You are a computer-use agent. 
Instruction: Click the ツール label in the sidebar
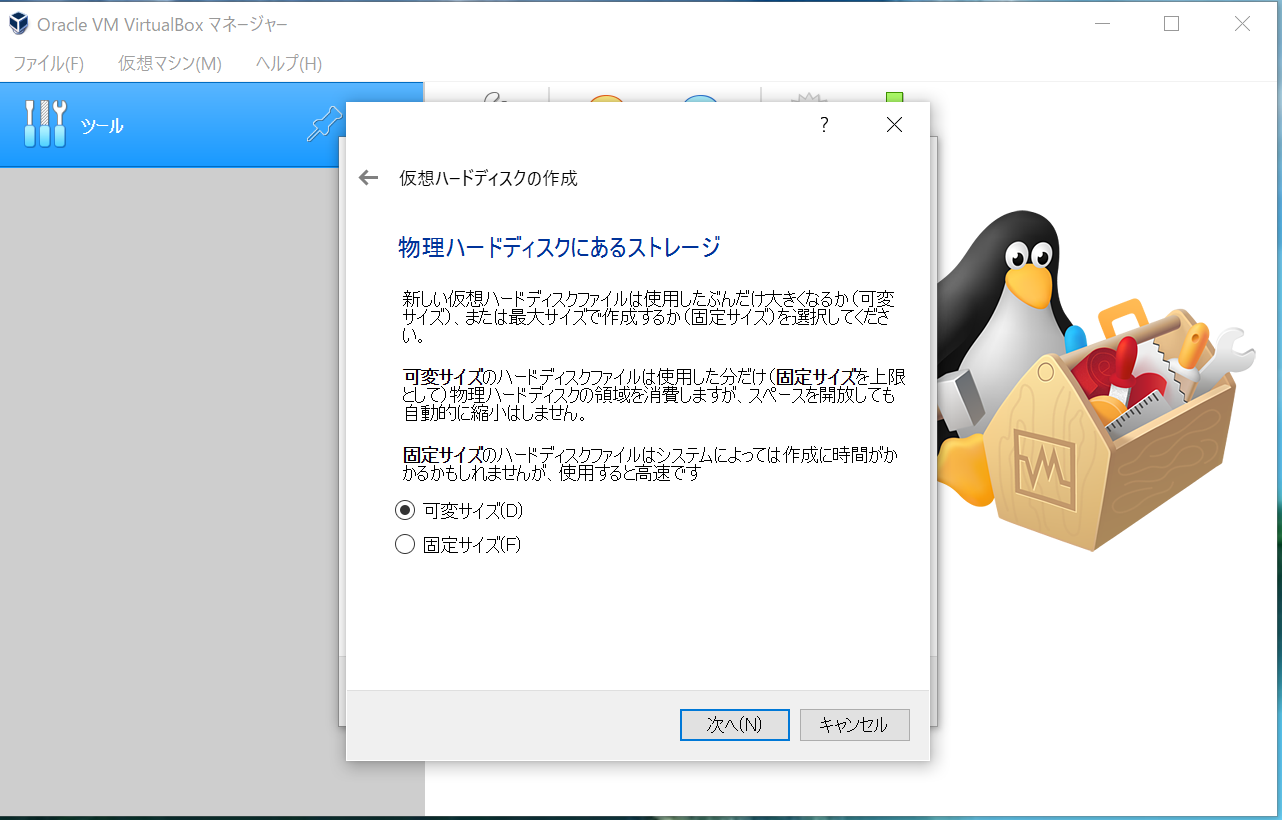(x=102, y=126)
